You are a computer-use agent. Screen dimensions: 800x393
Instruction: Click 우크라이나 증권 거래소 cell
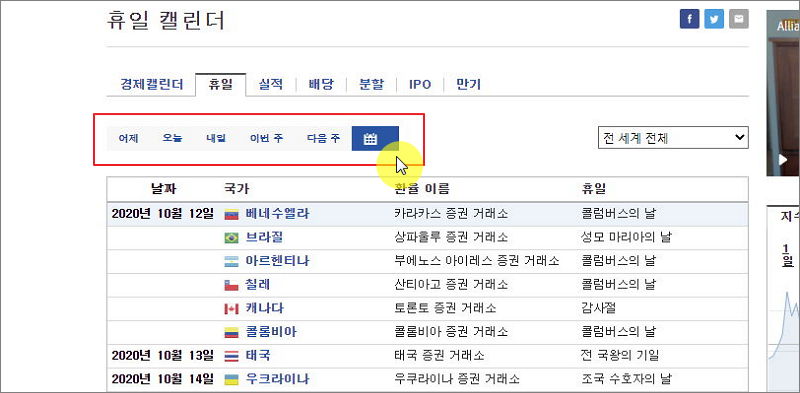(x=457, y=379)
